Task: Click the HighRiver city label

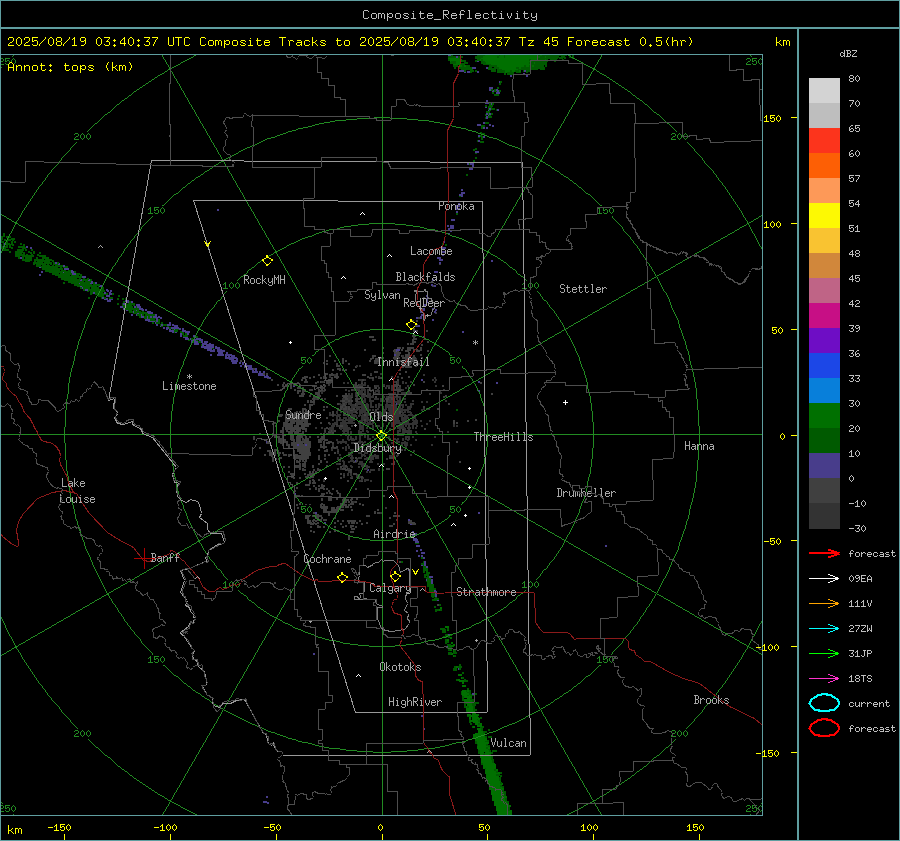Action: 415,702
